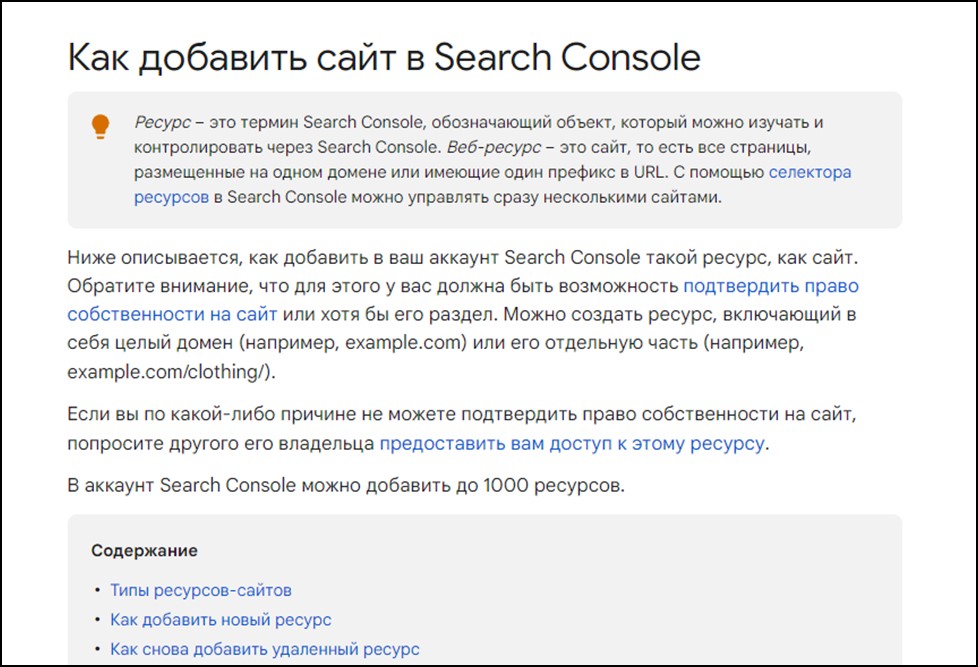Click the paragraph starting "Ниже описывается"
Viewport: 978px width, 667px height.
[463, 314]
